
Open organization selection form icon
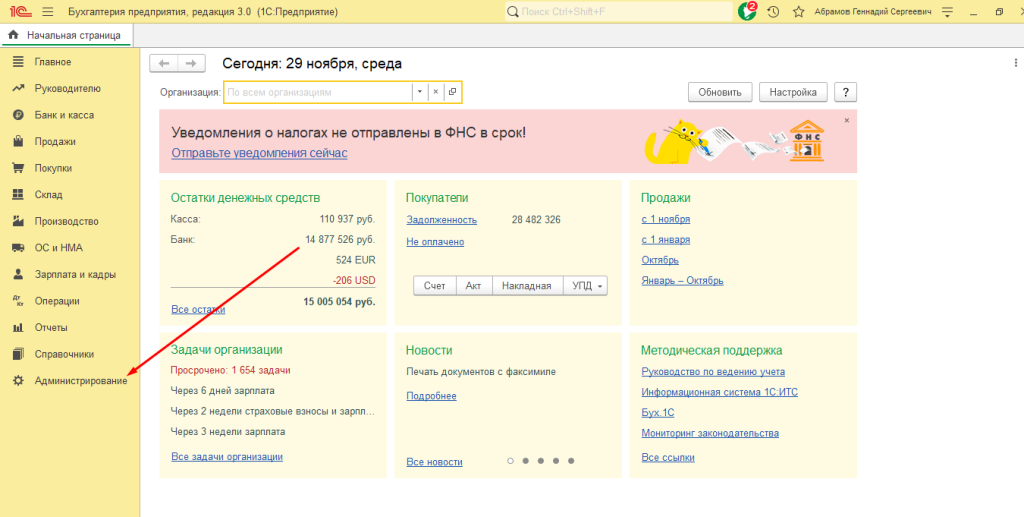[x=453, y=92]
